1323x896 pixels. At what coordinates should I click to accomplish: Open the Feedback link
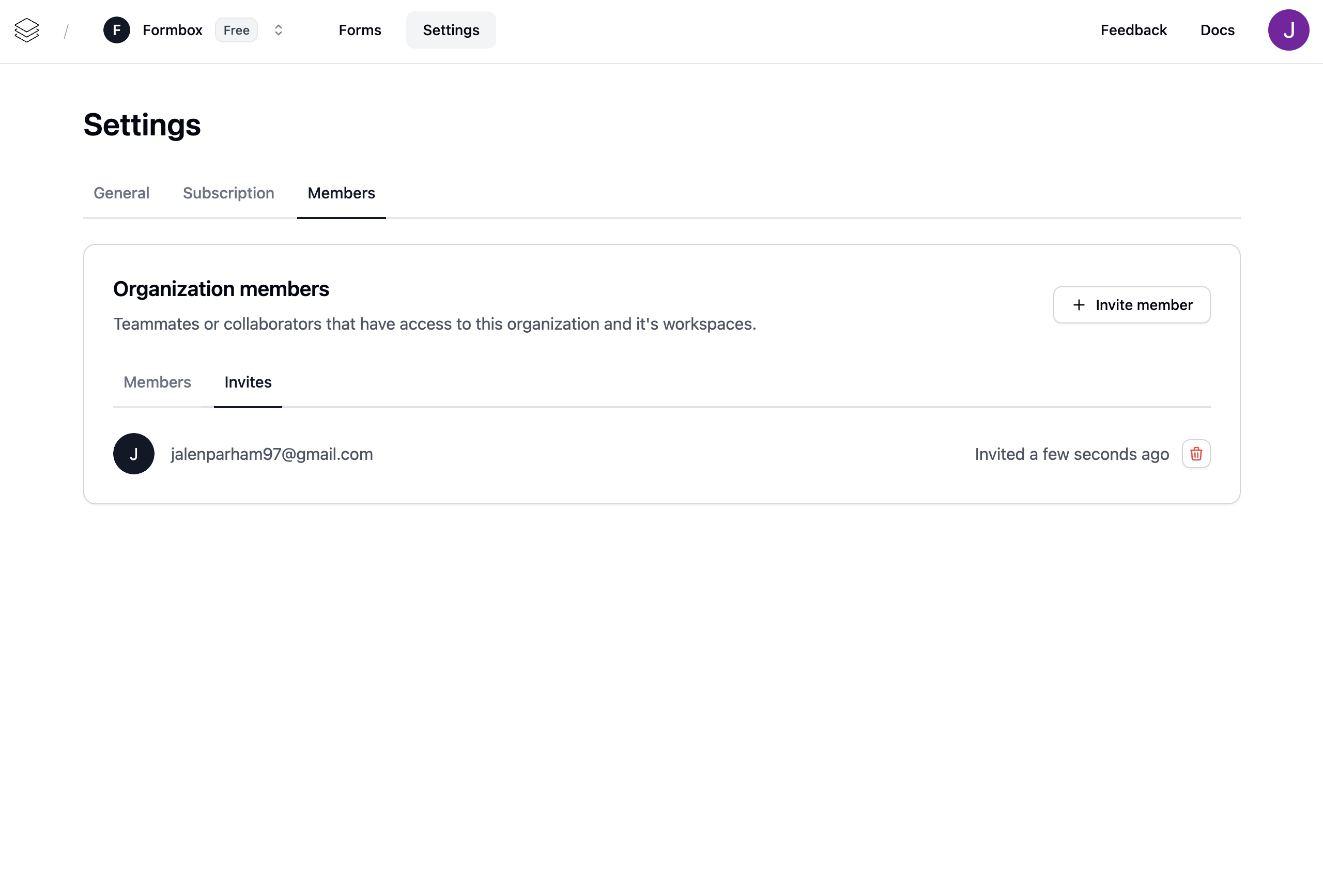tap(1133, 30)
